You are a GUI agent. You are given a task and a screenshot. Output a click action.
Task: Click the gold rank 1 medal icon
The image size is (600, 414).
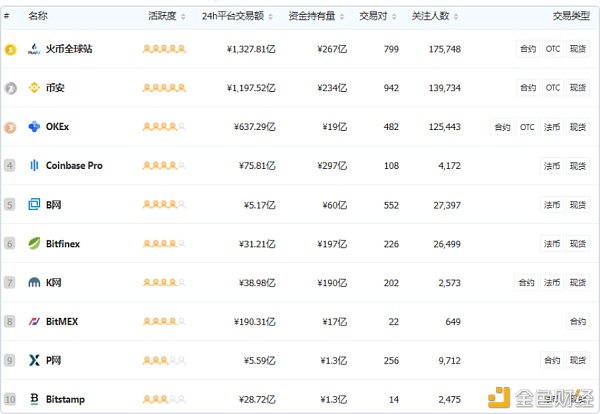10,50
